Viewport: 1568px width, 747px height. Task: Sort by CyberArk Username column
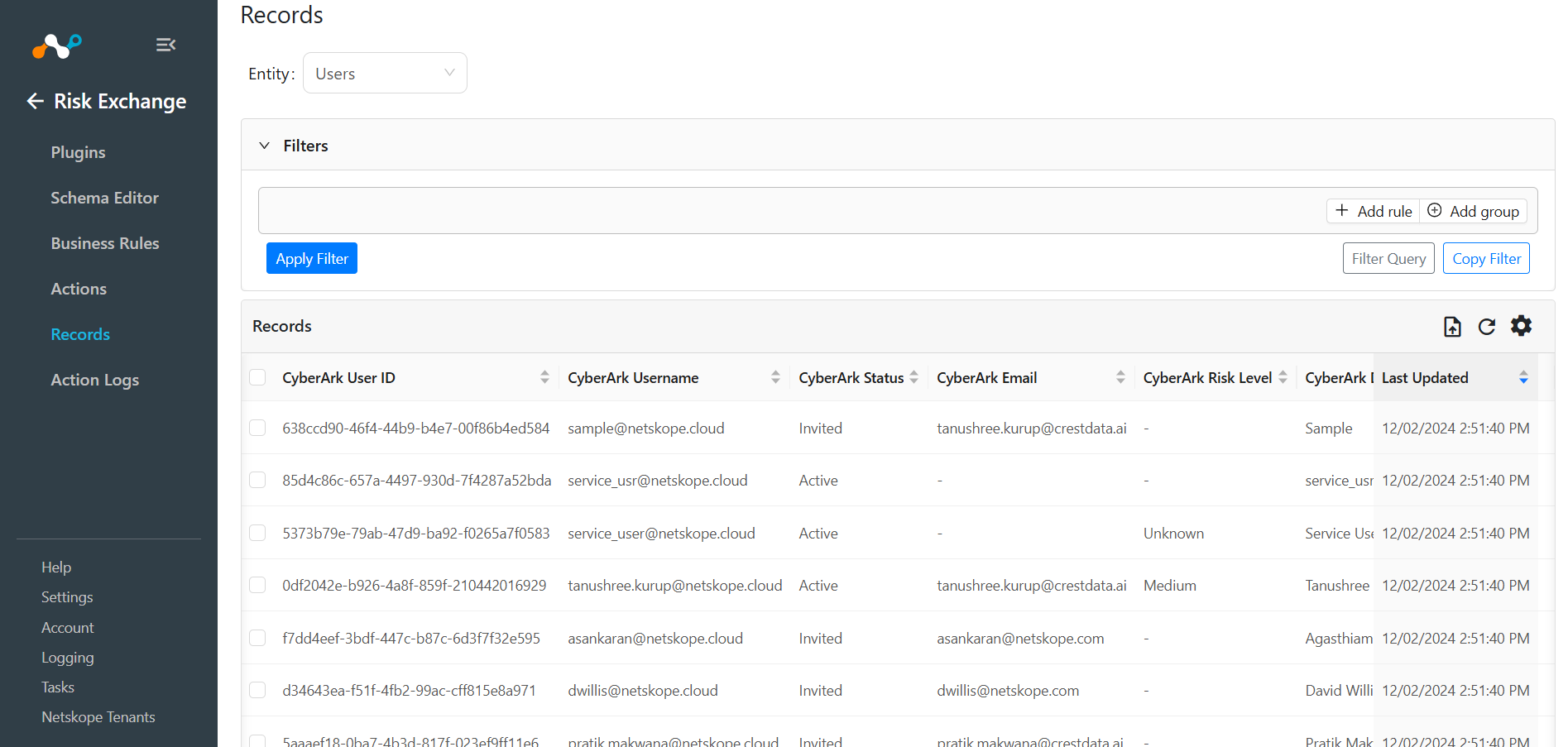click(775, 377)
